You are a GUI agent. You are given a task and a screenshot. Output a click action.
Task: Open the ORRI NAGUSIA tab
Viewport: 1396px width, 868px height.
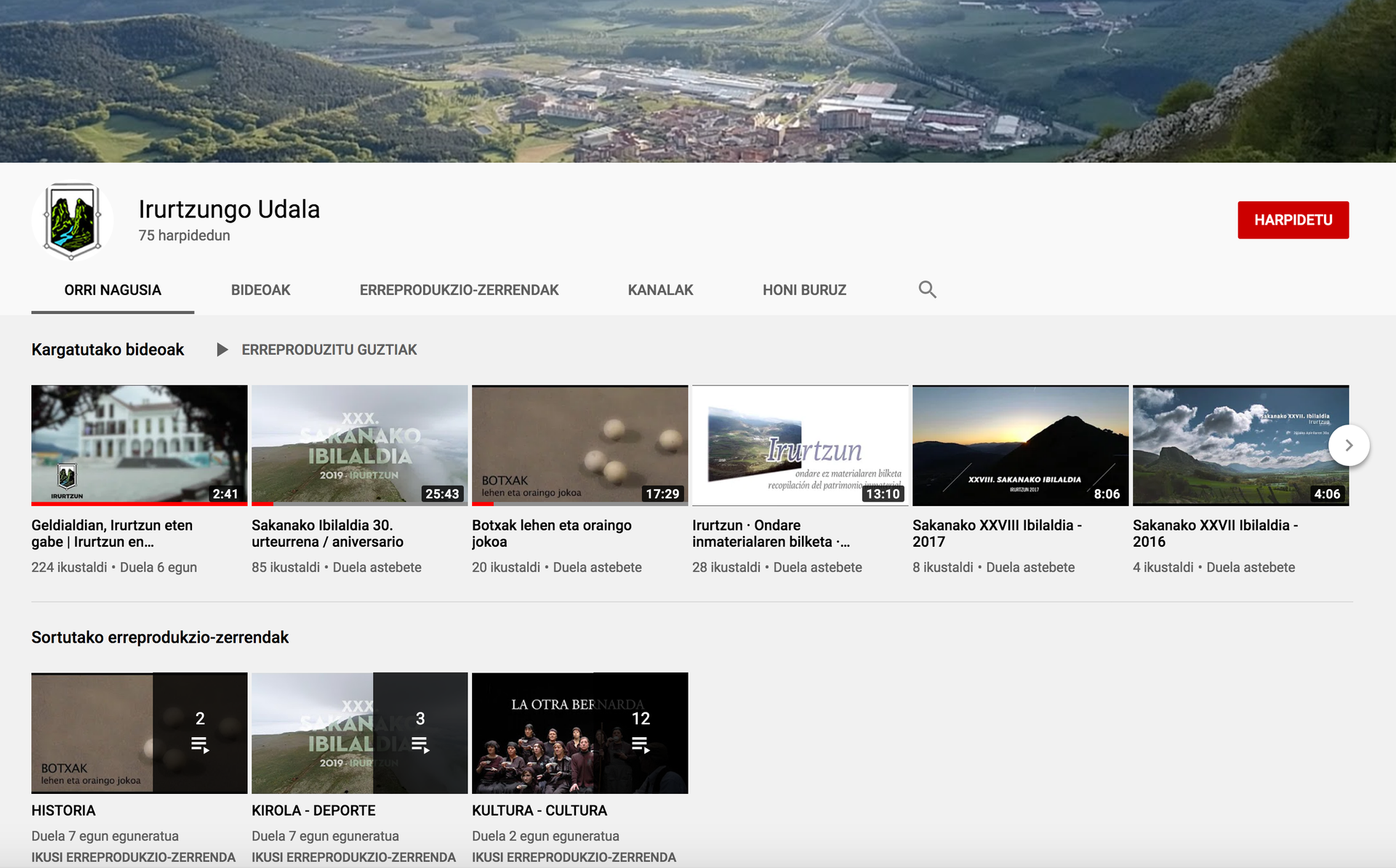(x=113, y=290)
